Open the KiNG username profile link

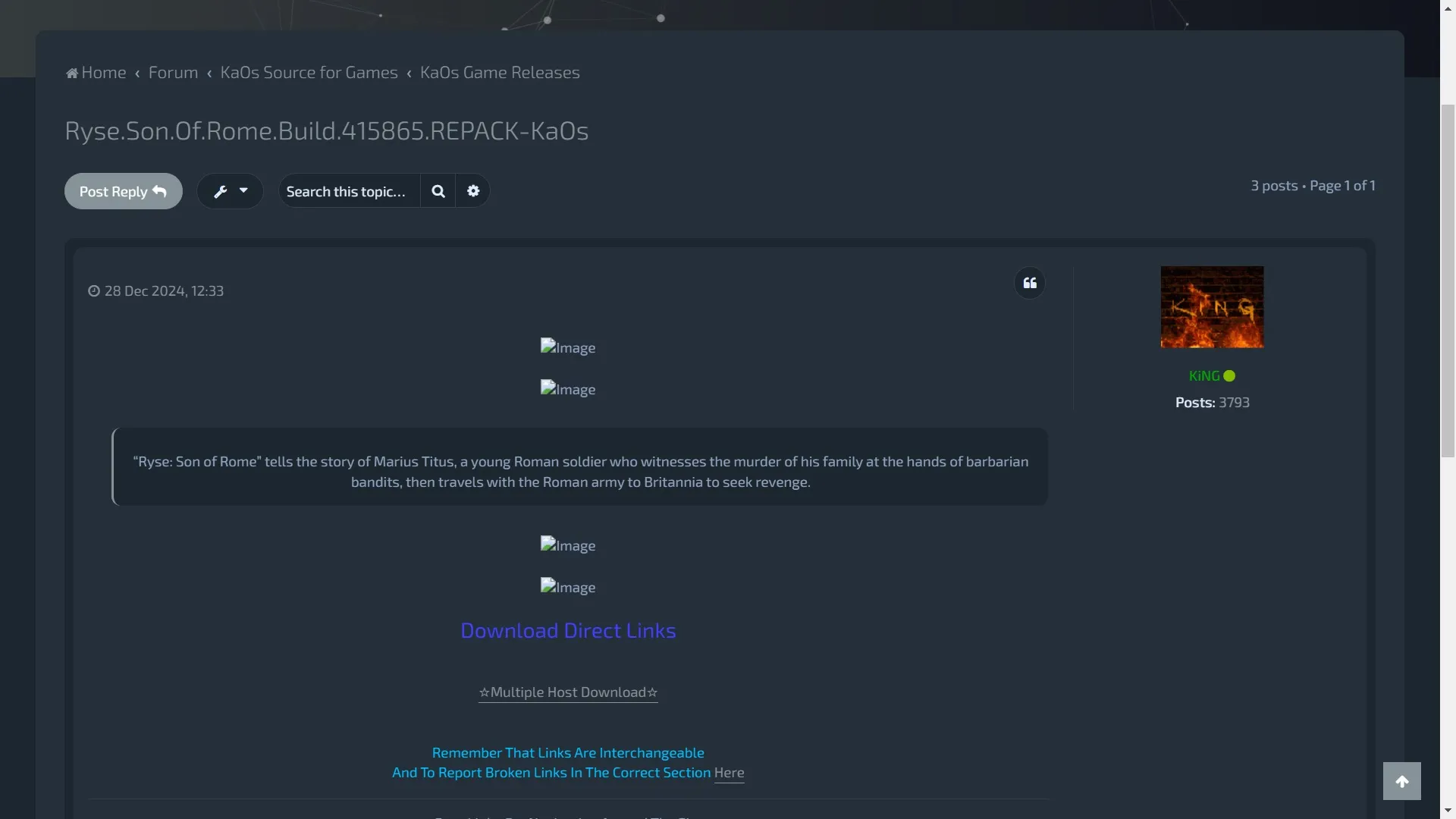click(x=1204, y=376)
